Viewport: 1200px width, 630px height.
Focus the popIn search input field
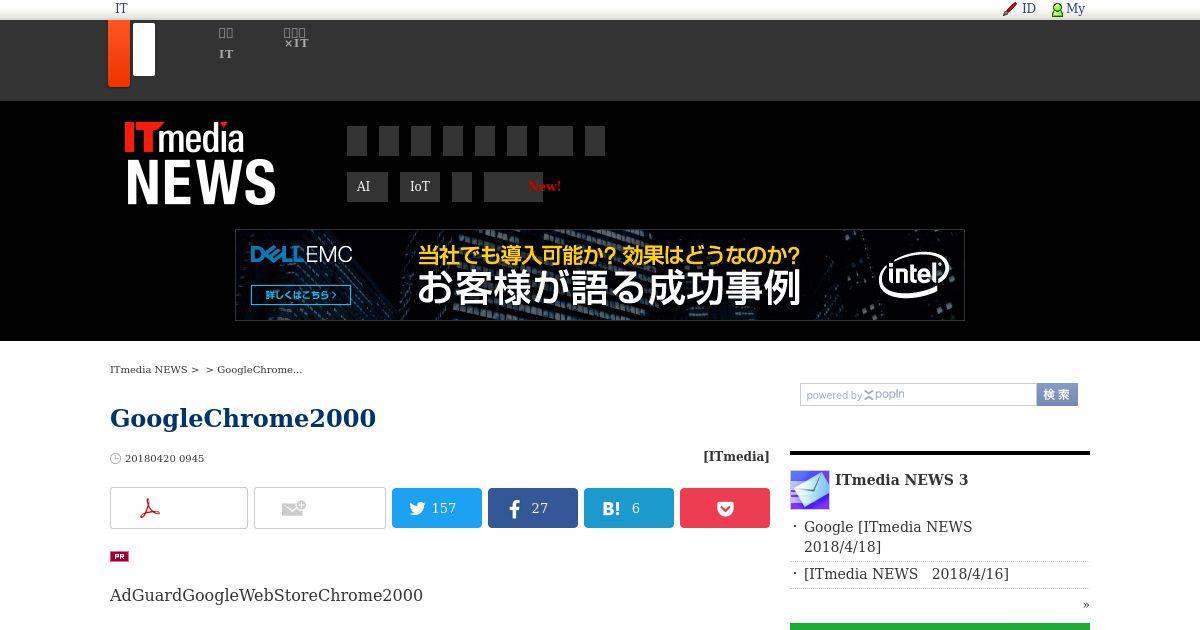coord(918,394)
